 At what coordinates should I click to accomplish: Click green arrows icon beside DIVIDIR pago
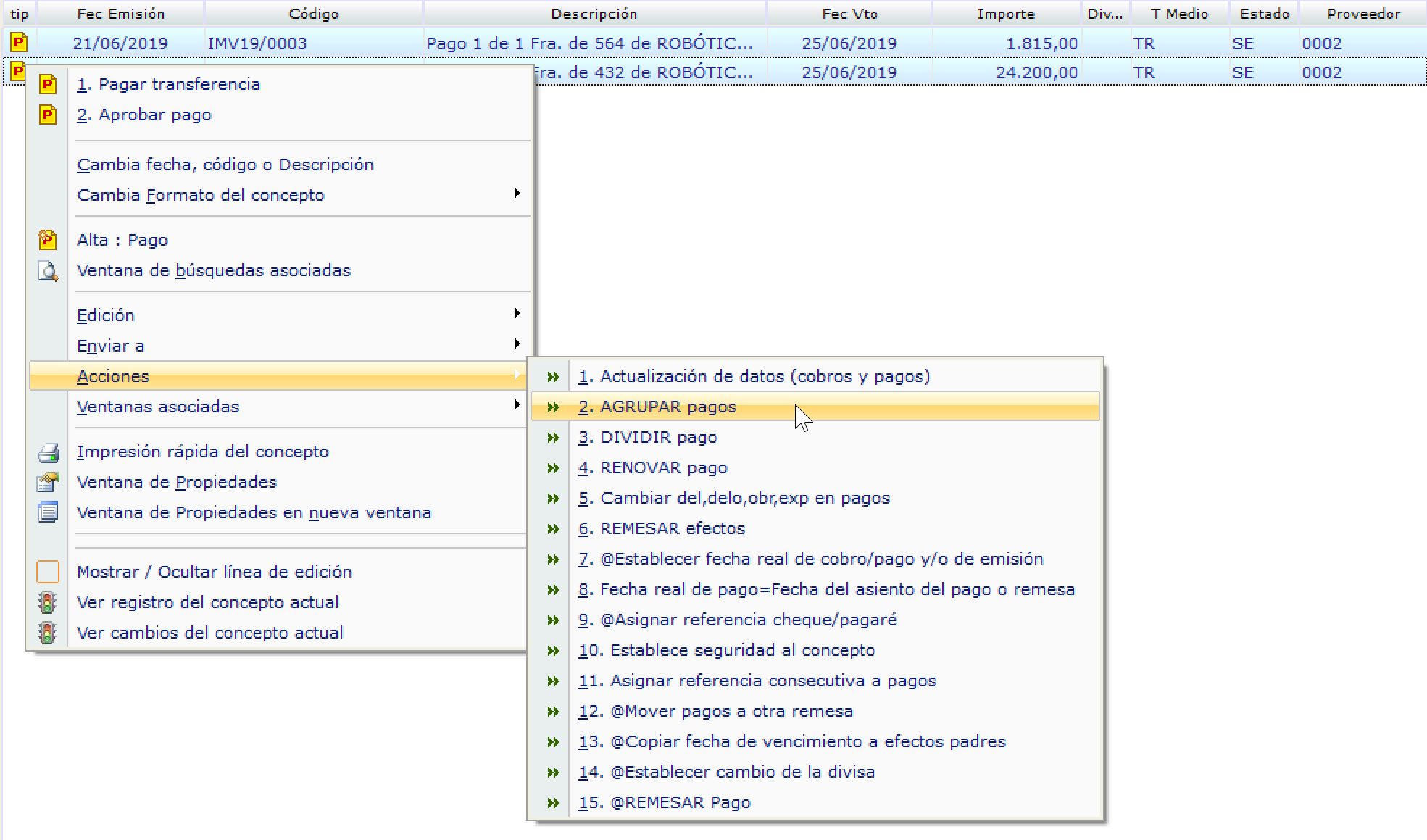(x=554, y=438)
